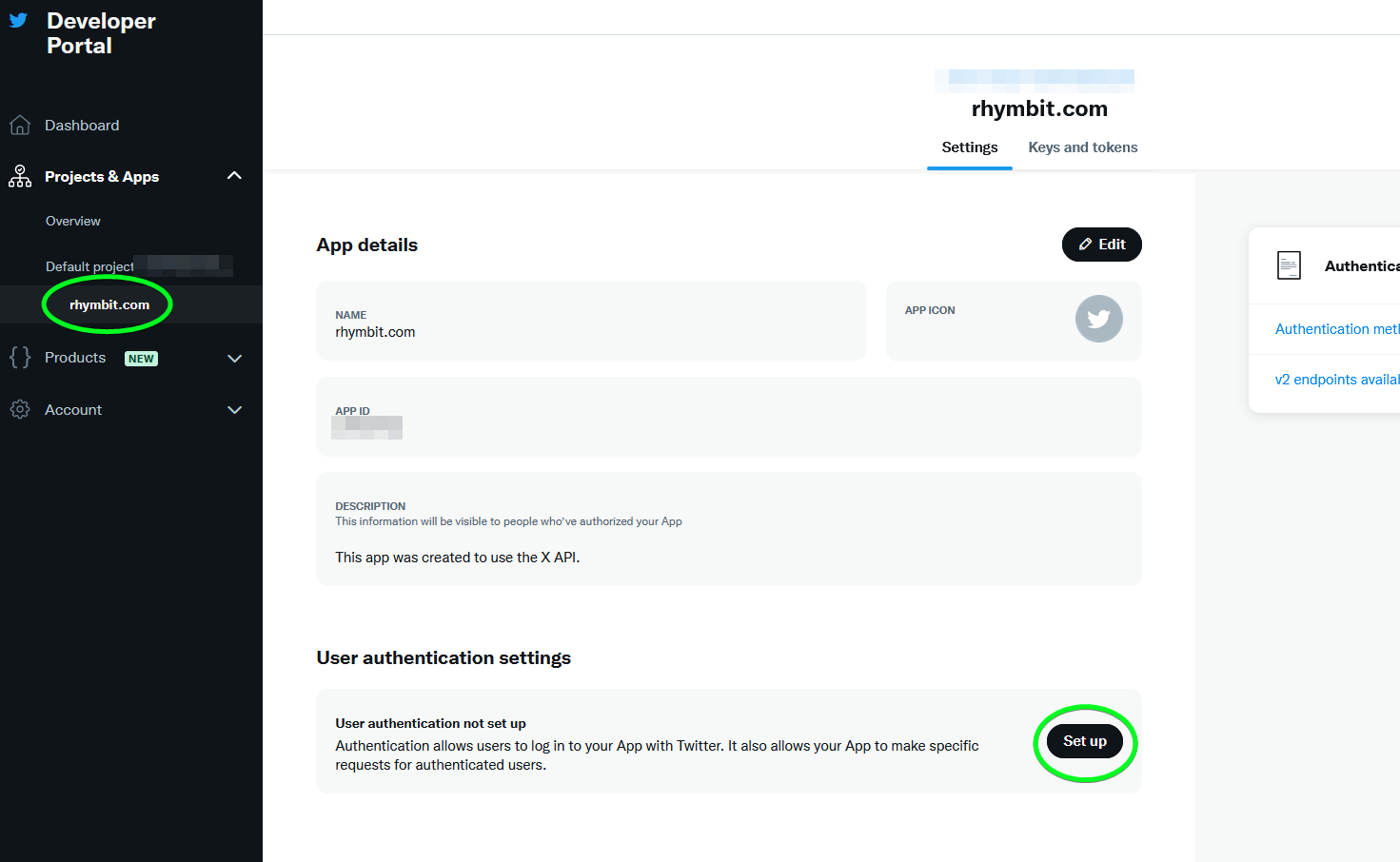Click Set up for user authentication
The image size is (1400, 862).
tap(1084, 741)
